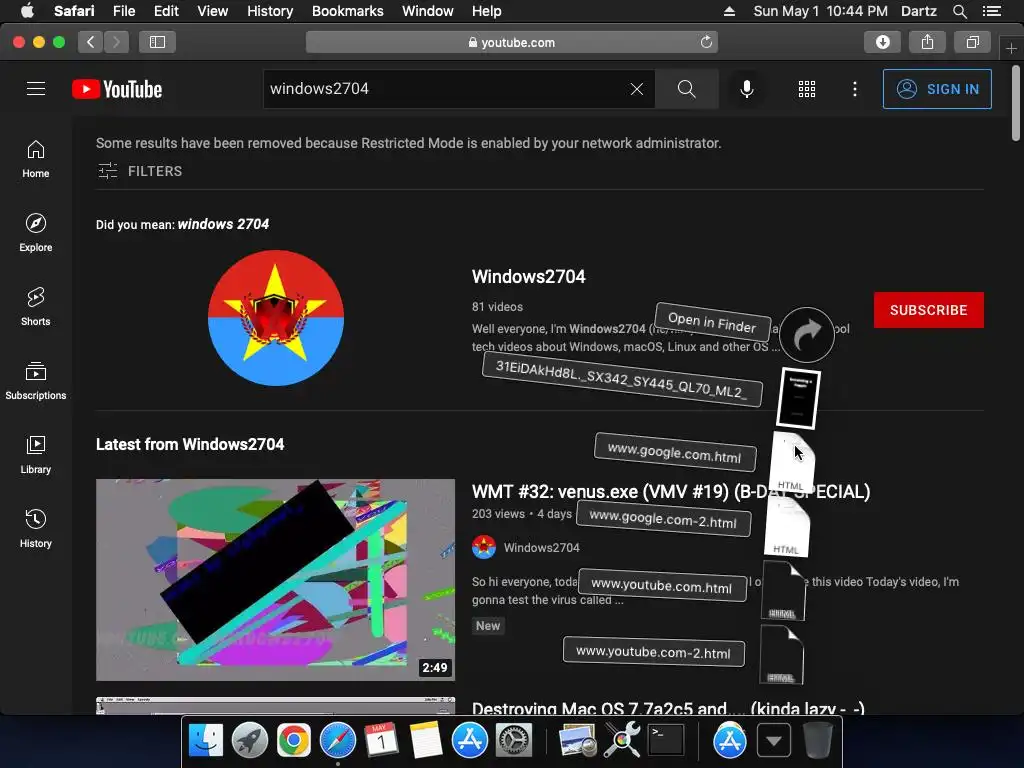This screenshot has height=768, width=1024.
Task: Open the Help menu
Action: (487, 11)
